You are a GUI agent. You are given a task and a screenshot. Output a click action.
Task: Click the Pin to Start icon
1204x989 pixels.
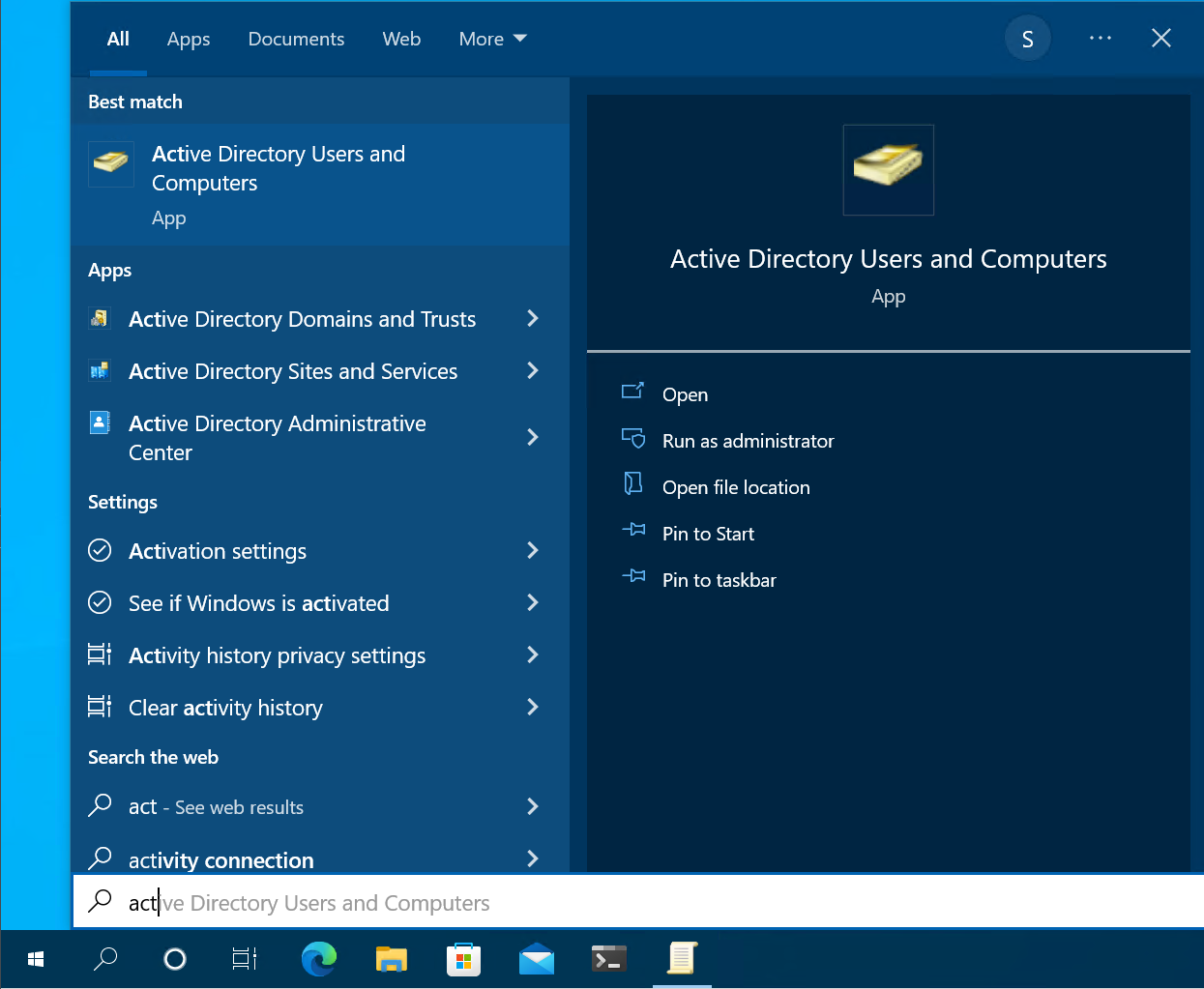pyautogui.click(x=633, y=532)
